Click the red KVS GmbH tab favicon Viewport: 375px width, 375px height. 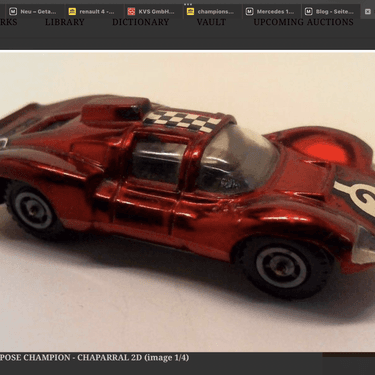[x=131, y=12]
